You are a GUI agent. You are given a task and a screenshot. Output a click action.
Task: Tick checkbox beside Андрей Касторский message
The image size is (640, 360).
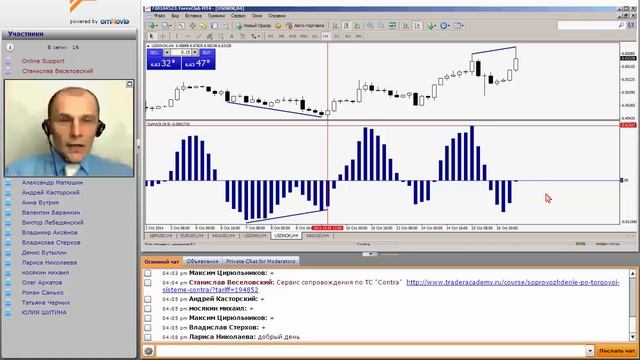[x=148, y=299]
